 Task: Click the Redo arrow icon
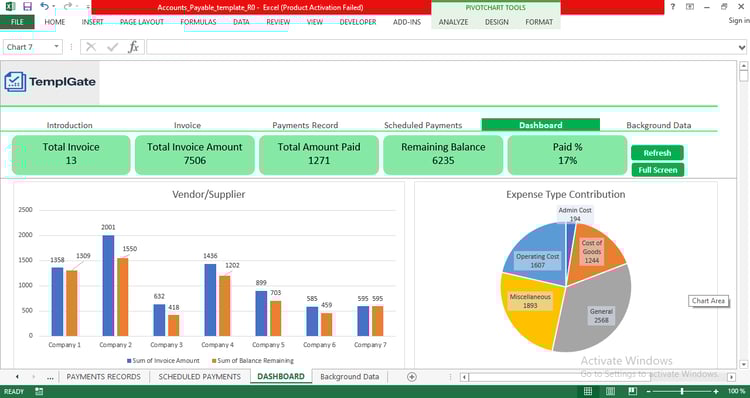(68, 6)
